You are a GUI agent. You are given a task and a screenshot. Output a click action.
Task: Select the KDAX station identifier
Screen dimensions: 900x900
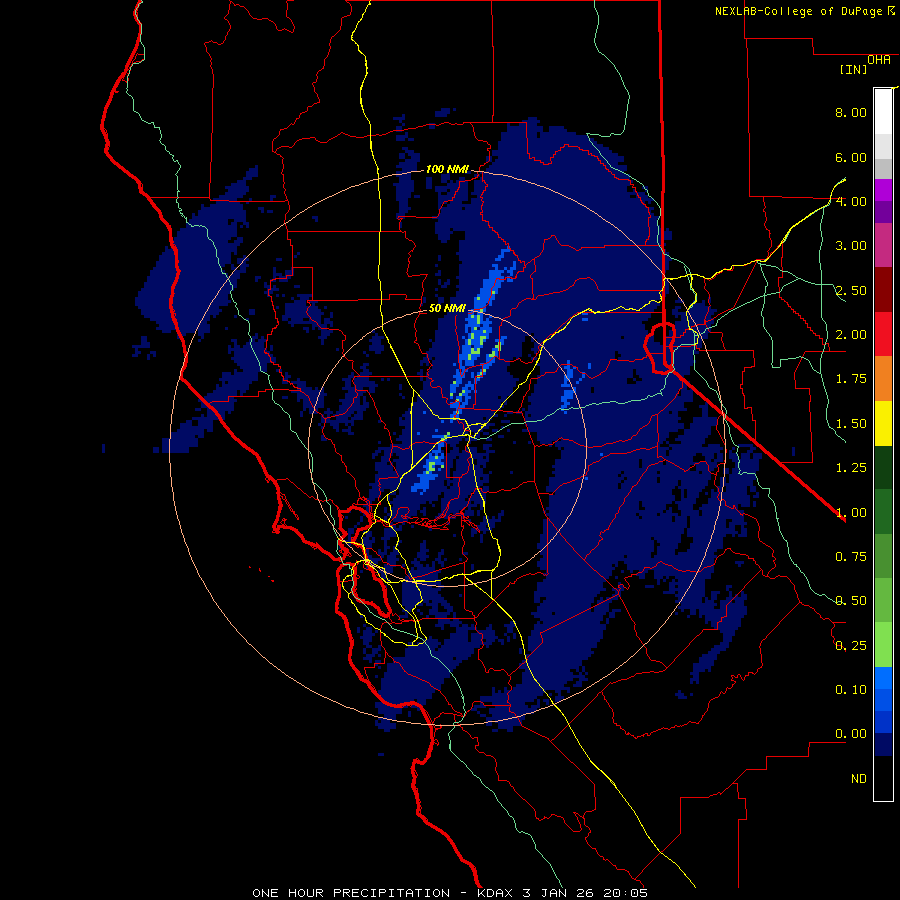pyautogui.click(x=495, y=893)
